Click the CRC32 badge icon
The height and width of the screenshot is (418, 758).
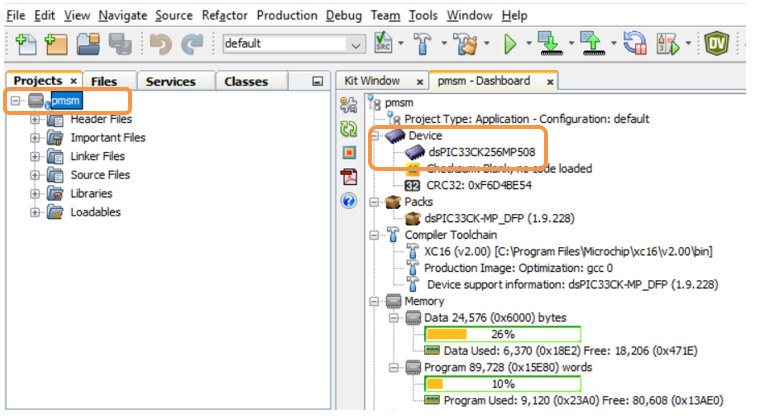click(412, 186)
